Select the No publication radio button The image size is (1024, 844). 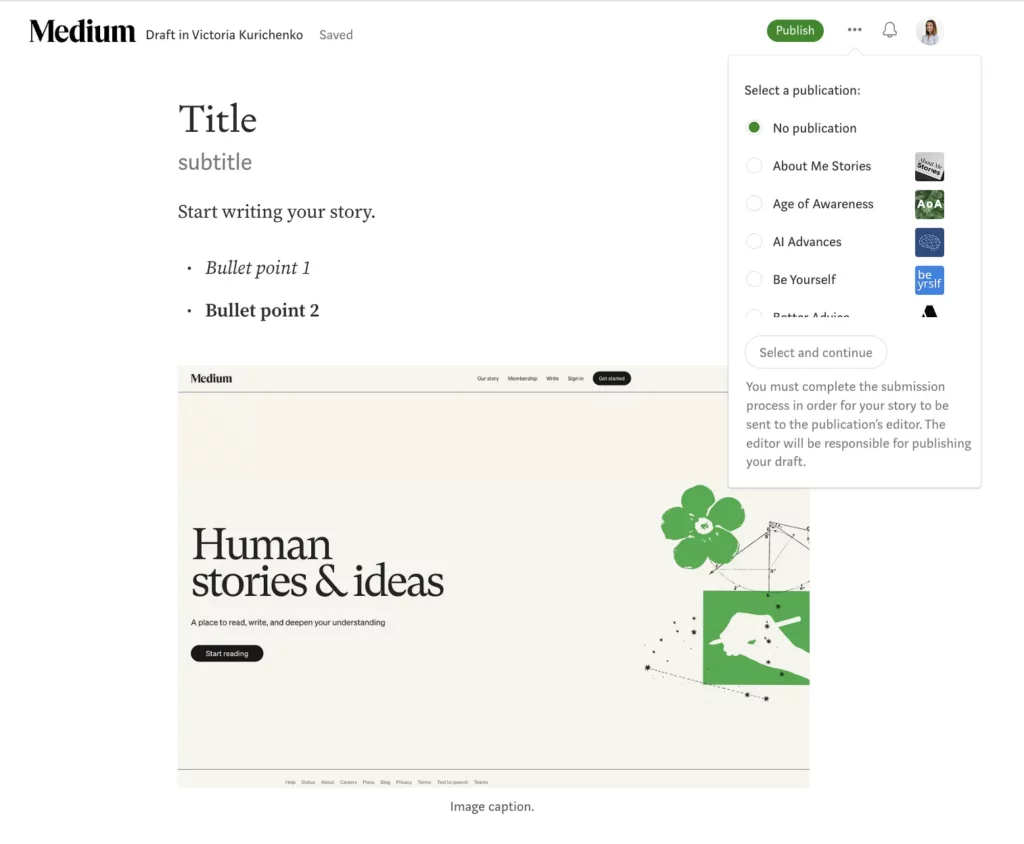pos(753,127)
